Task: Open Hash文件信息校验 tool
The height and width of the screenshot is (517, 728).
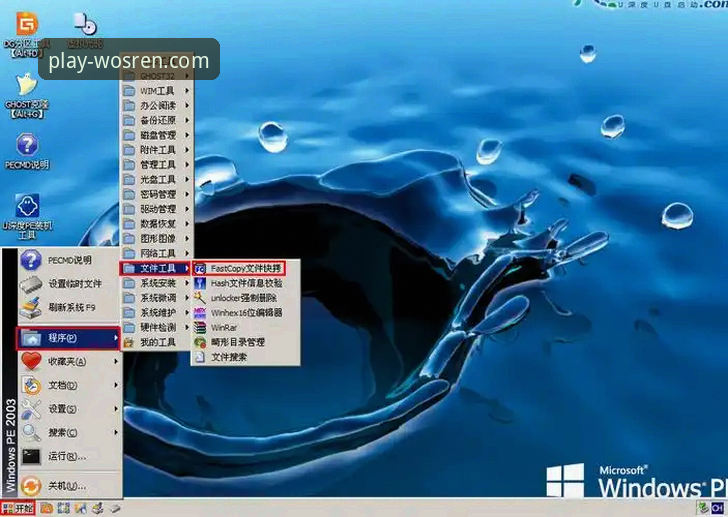Action: (x=245, y=283)
